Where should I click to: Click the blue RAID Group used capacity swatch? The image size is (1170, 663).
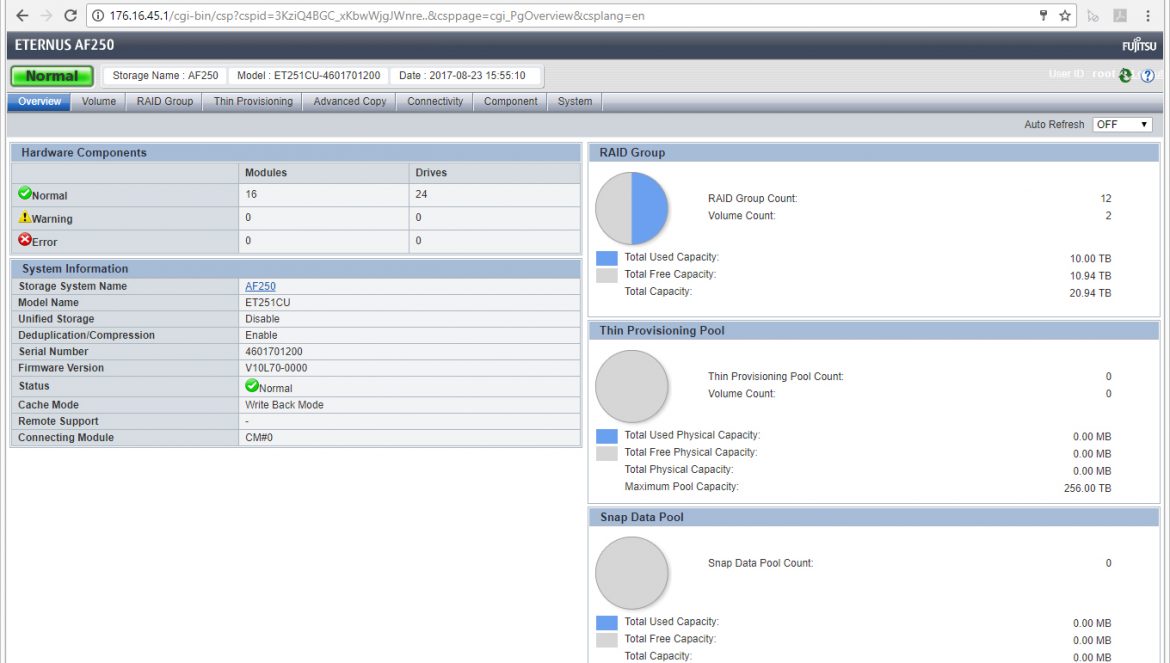[607, 258]
